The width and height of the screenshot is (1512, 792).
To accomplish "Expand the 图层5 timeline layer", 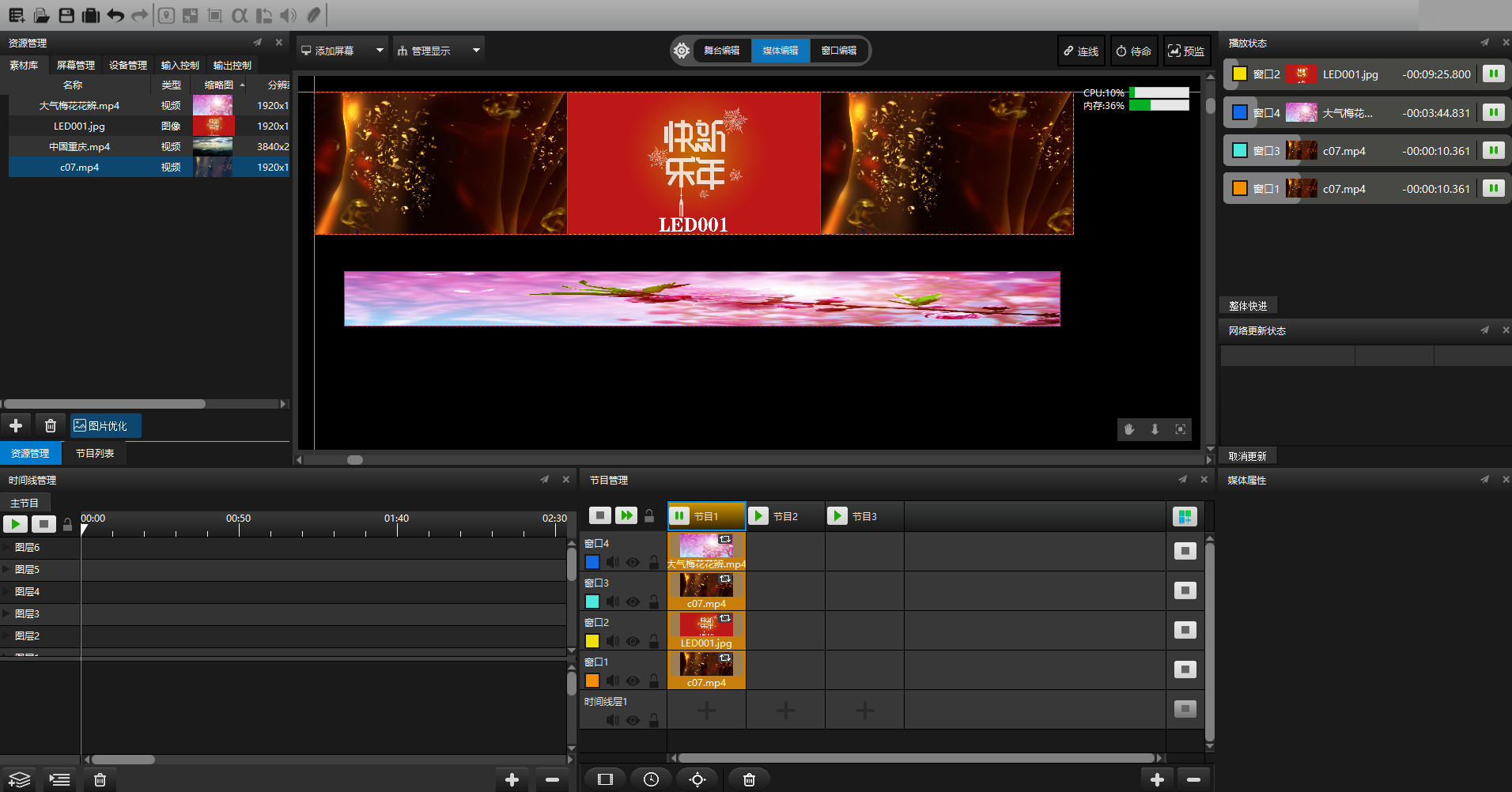I will (x=7, y=569).
